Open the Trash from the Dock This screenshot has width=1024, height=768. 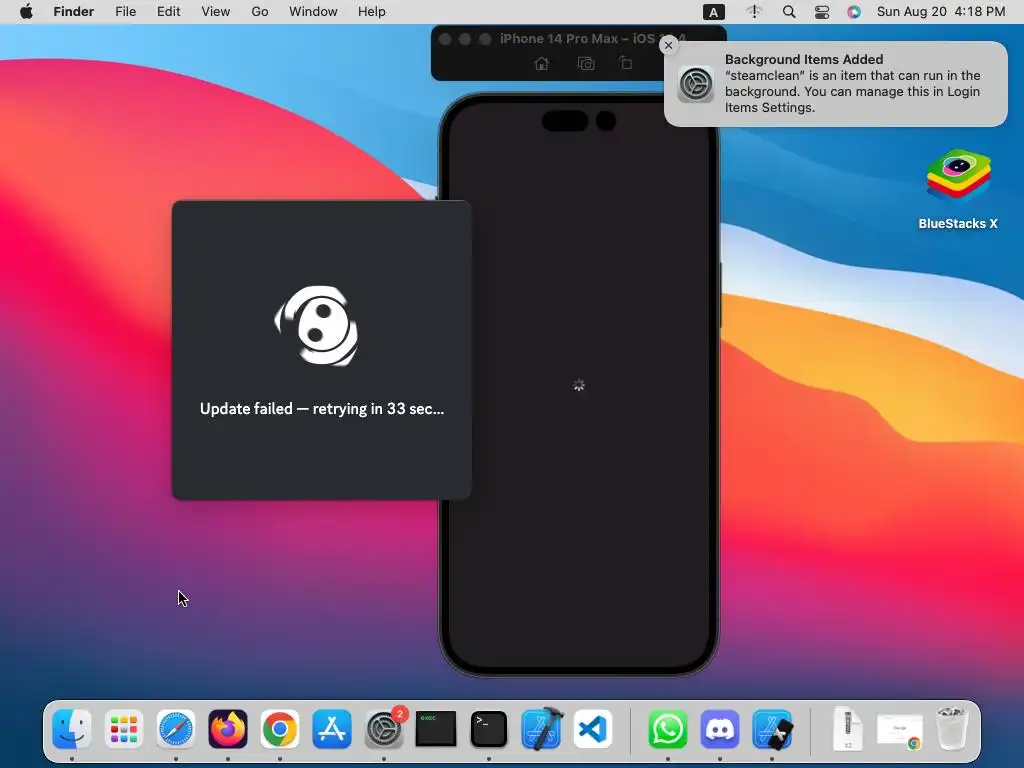tap(951, 729)
